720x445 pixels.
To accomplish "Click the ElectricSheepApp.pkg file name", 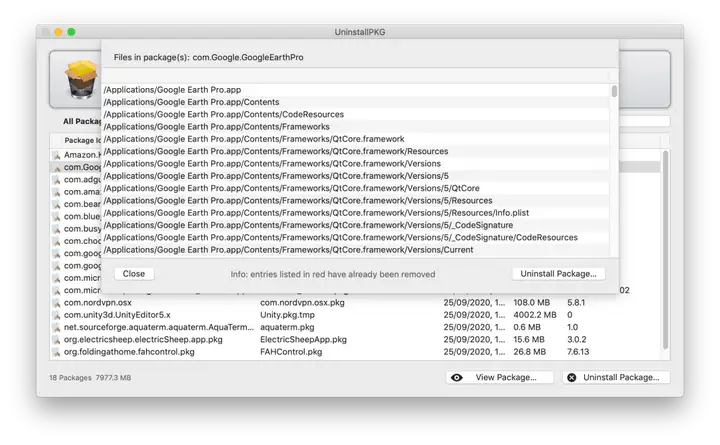I will click(303, 340).
